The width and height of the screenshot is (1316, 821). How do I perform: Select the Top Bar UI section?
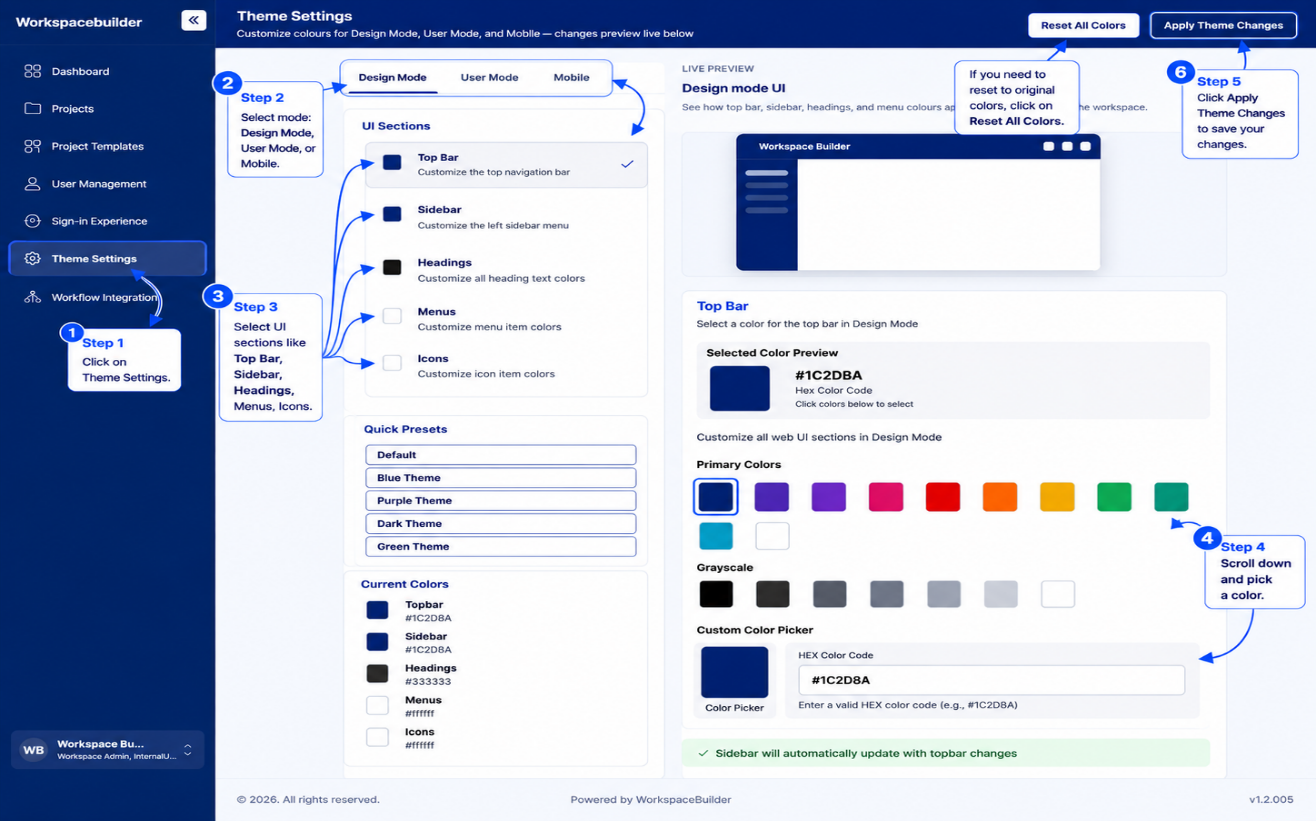[x=506, y=165]
